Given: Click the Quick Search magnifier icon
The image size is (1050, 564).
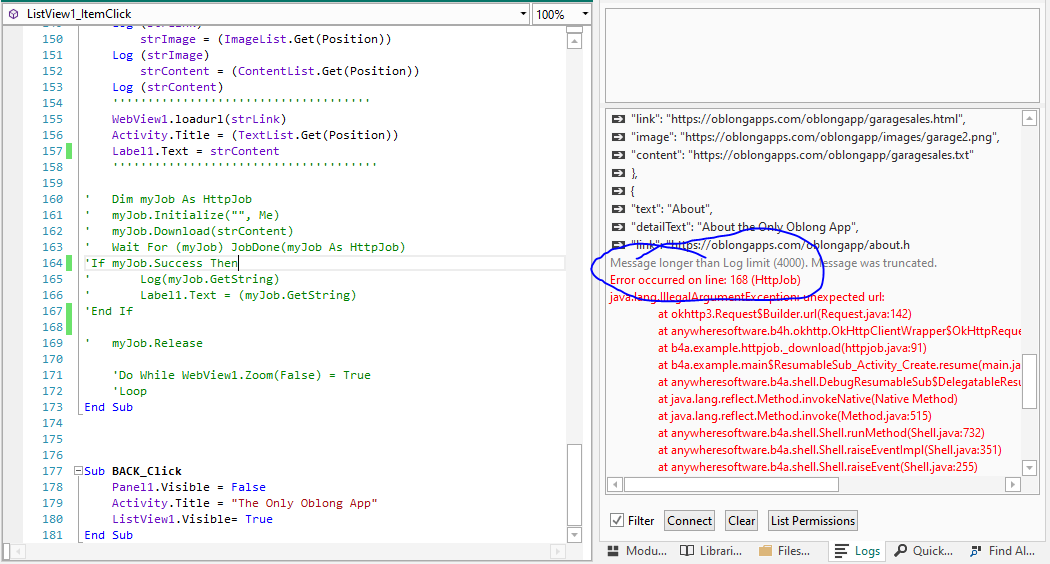Looking at the screenshot, I should pos(901,551).
